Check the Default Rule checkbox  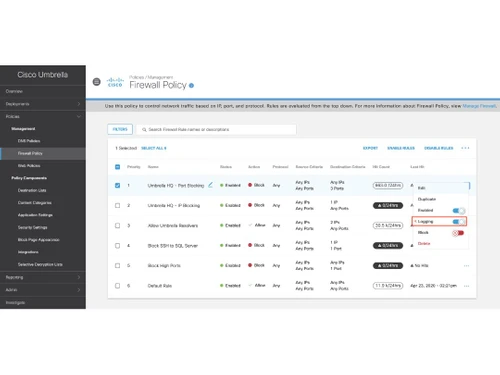[117, 286]
